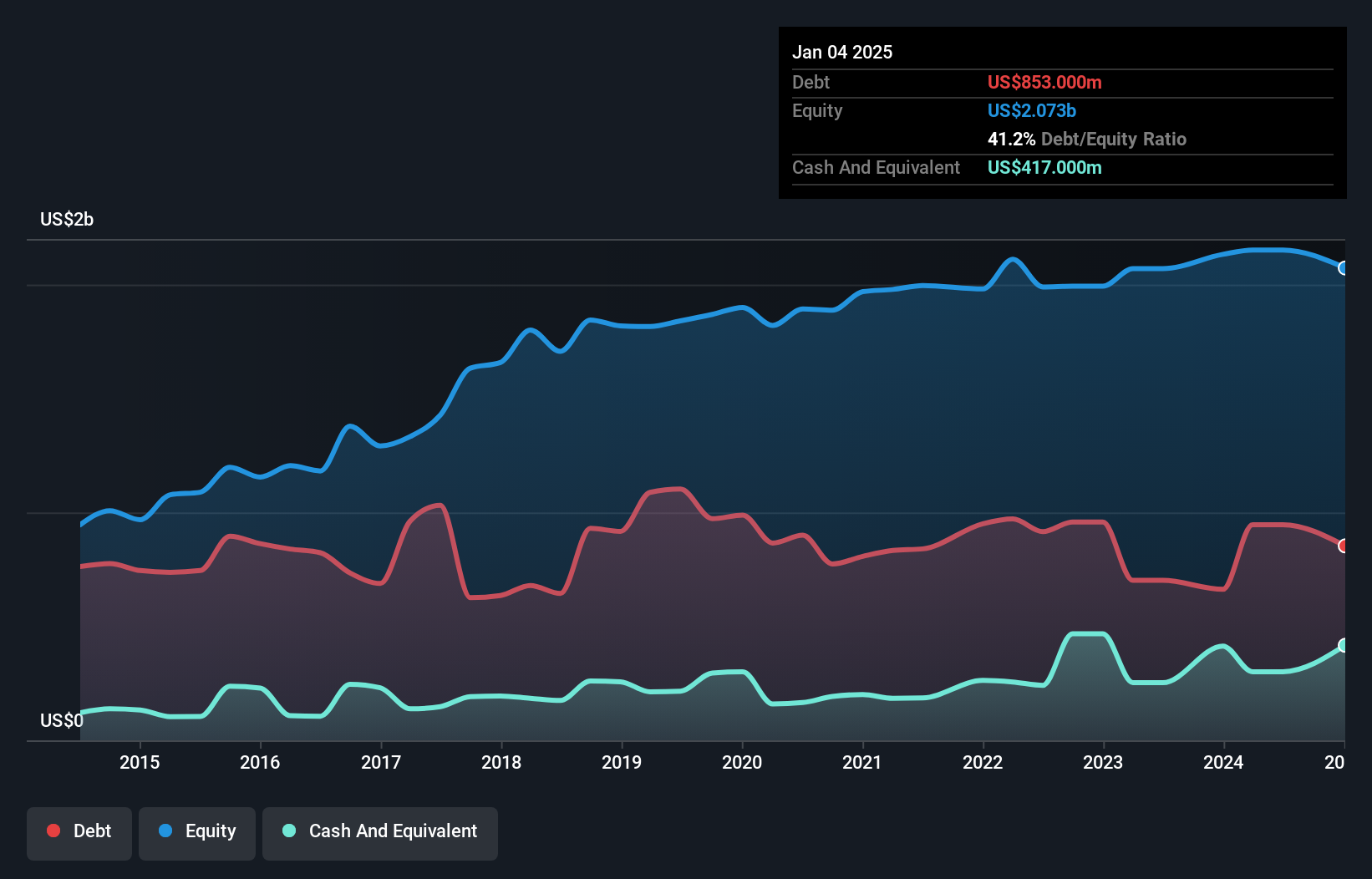Screen dimensions: 1372x879
Task: Select the 2020 label on the timeline
Action: coord(743,762)
